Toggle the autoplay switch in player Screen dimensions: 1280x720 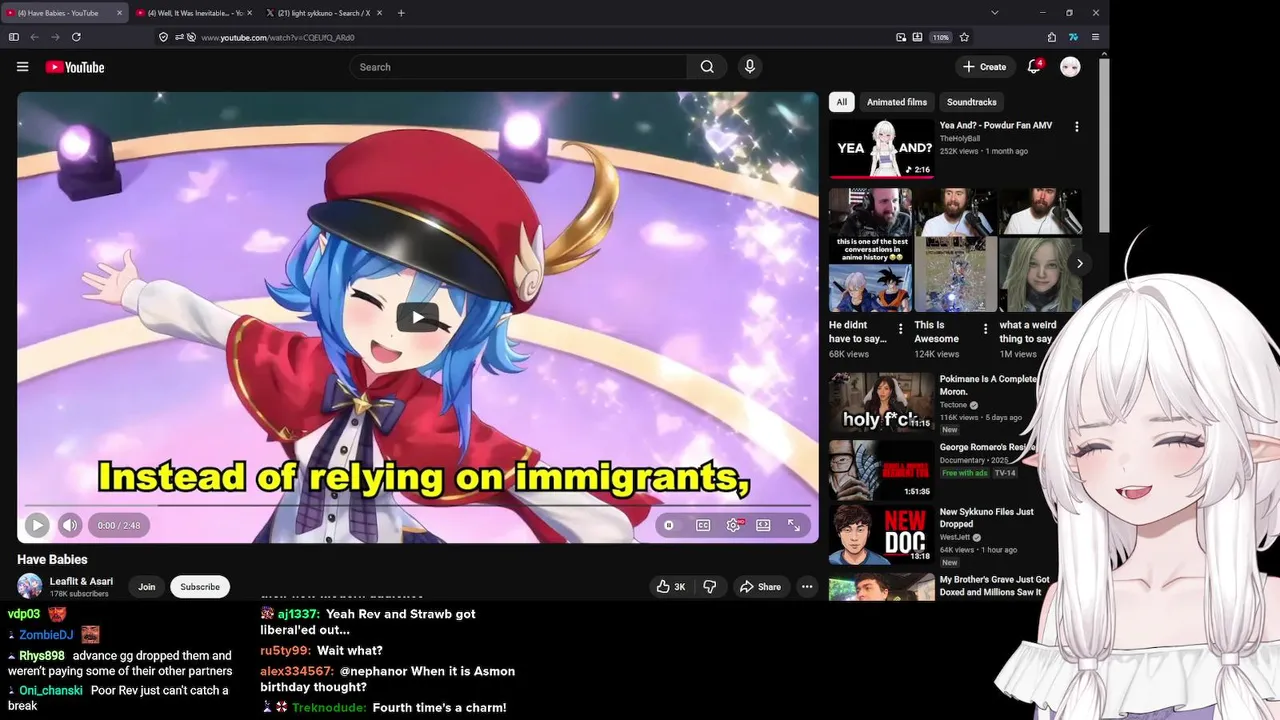click(669, 525)
